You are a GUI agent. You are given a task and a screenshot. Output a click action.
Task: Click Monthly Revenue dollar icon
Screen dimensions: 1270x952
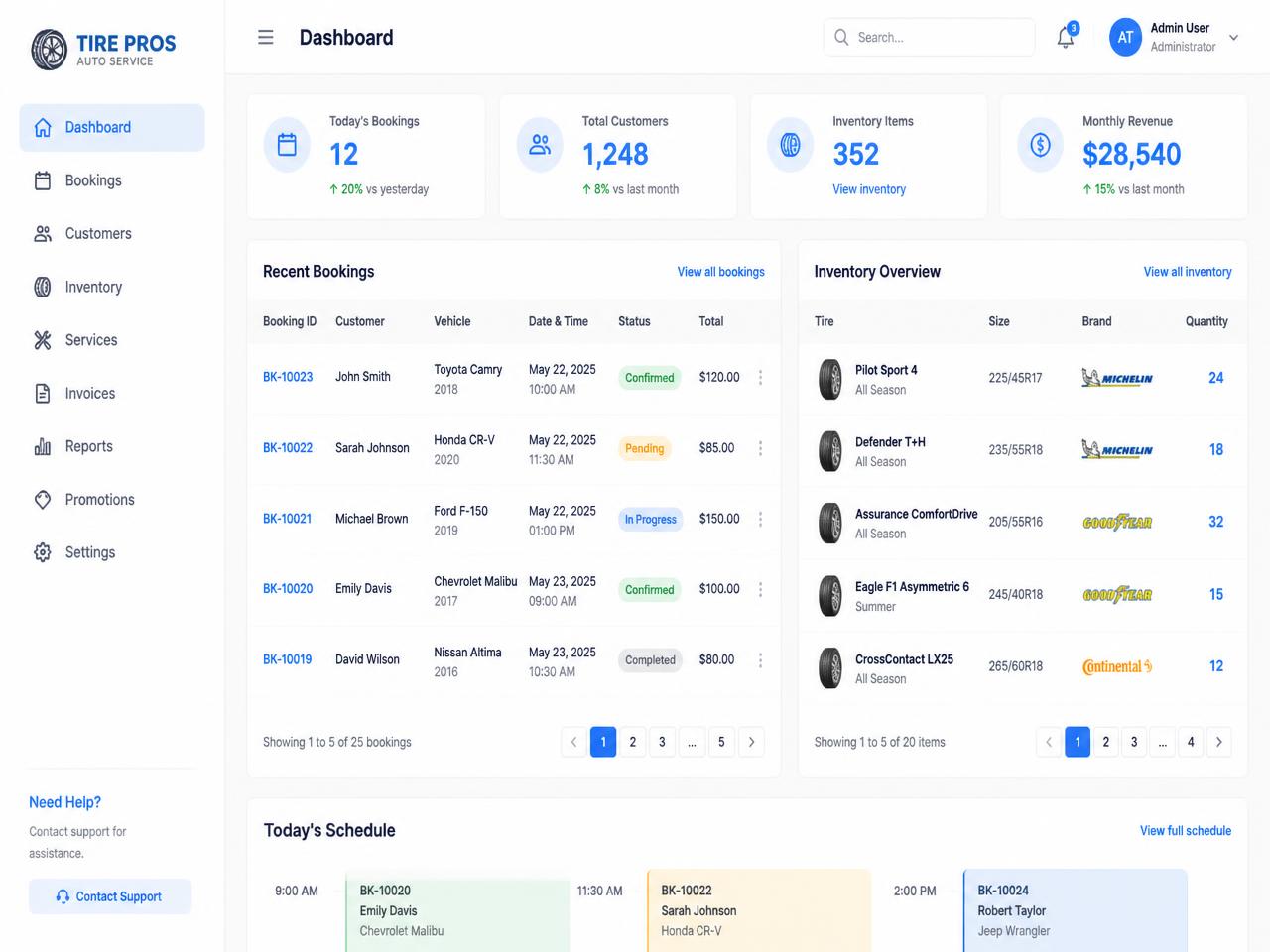pyautogui.click(x=1040, y=145)
